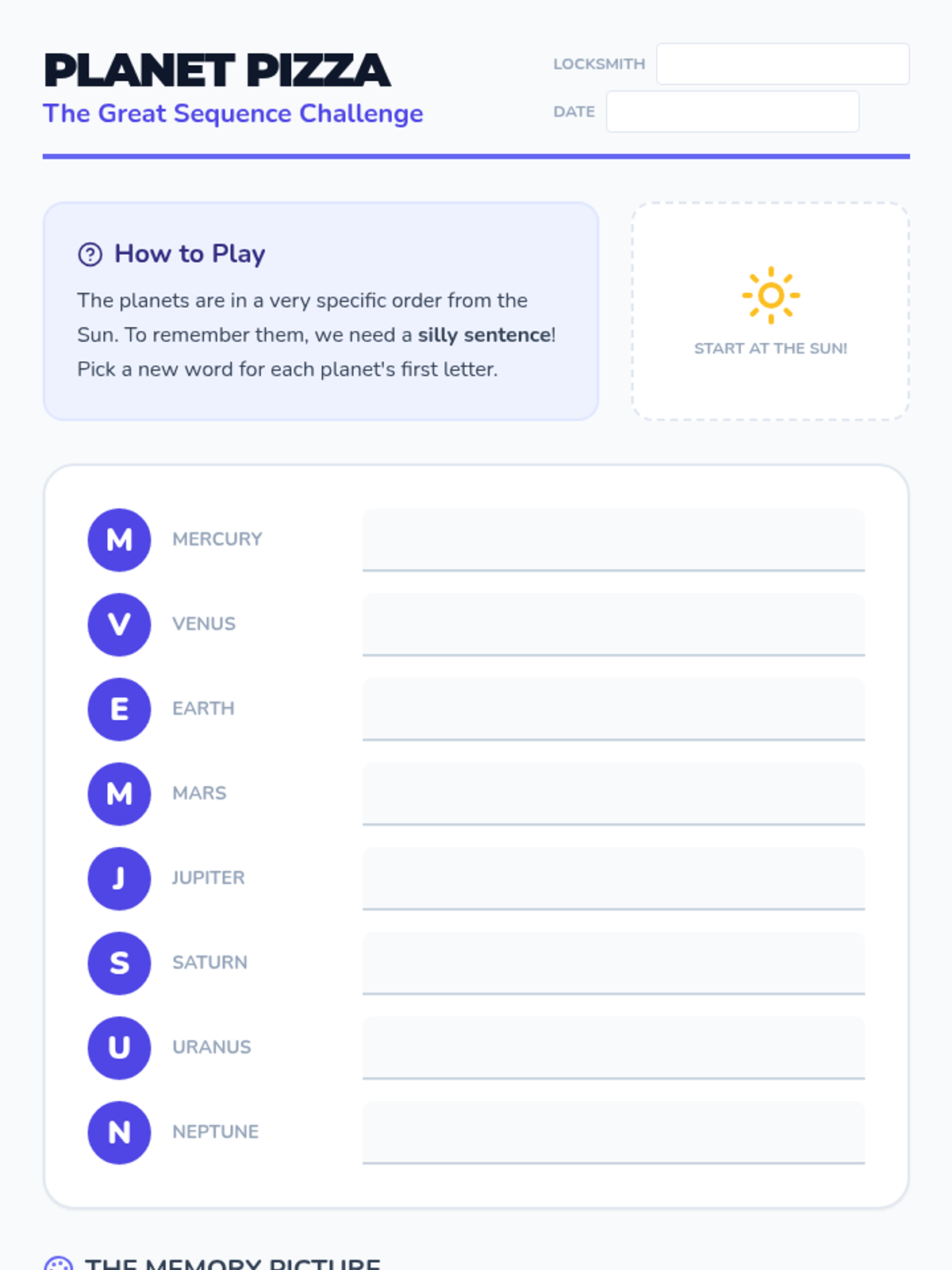Click the Saturn S circle badge
Image resolution: width=952 pixels, height=1270 pixels.
coord(119,963)
